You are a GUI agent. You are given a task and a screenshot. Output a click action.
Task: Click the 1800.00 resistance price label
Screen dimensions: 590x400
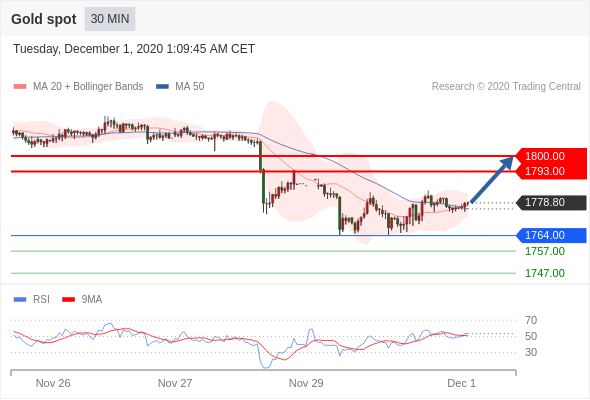click(x=551, y=156)
